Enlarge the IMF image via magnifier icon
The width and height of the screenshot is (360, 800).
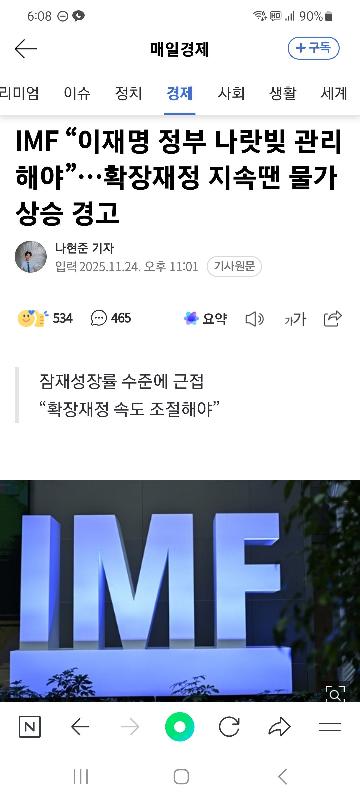tap(336, 694)
